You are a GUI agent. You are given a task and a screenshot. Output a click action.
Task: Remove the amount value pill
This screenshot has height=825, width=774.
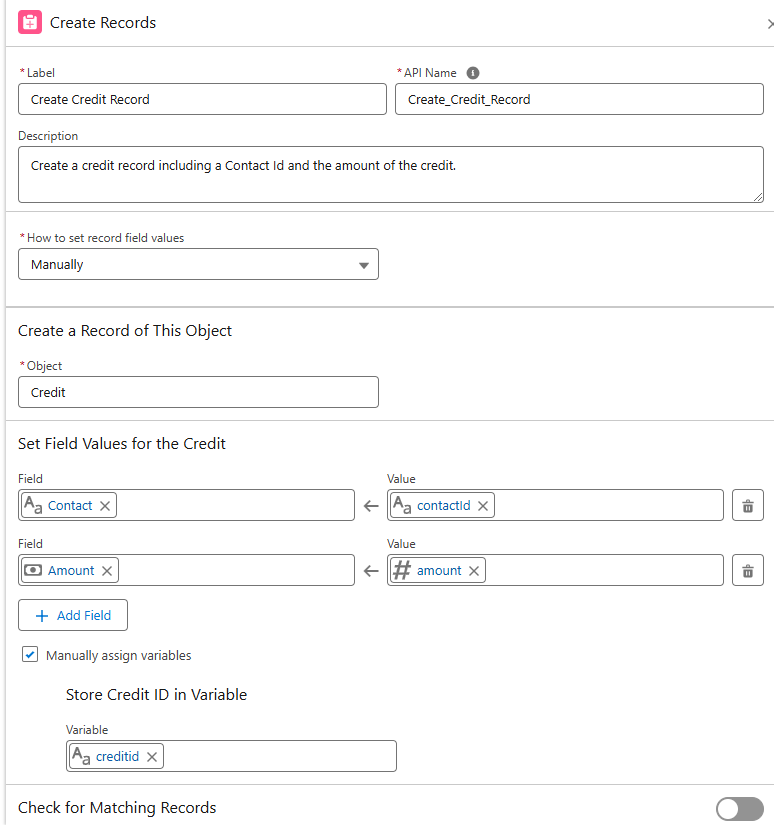(474, 571)
